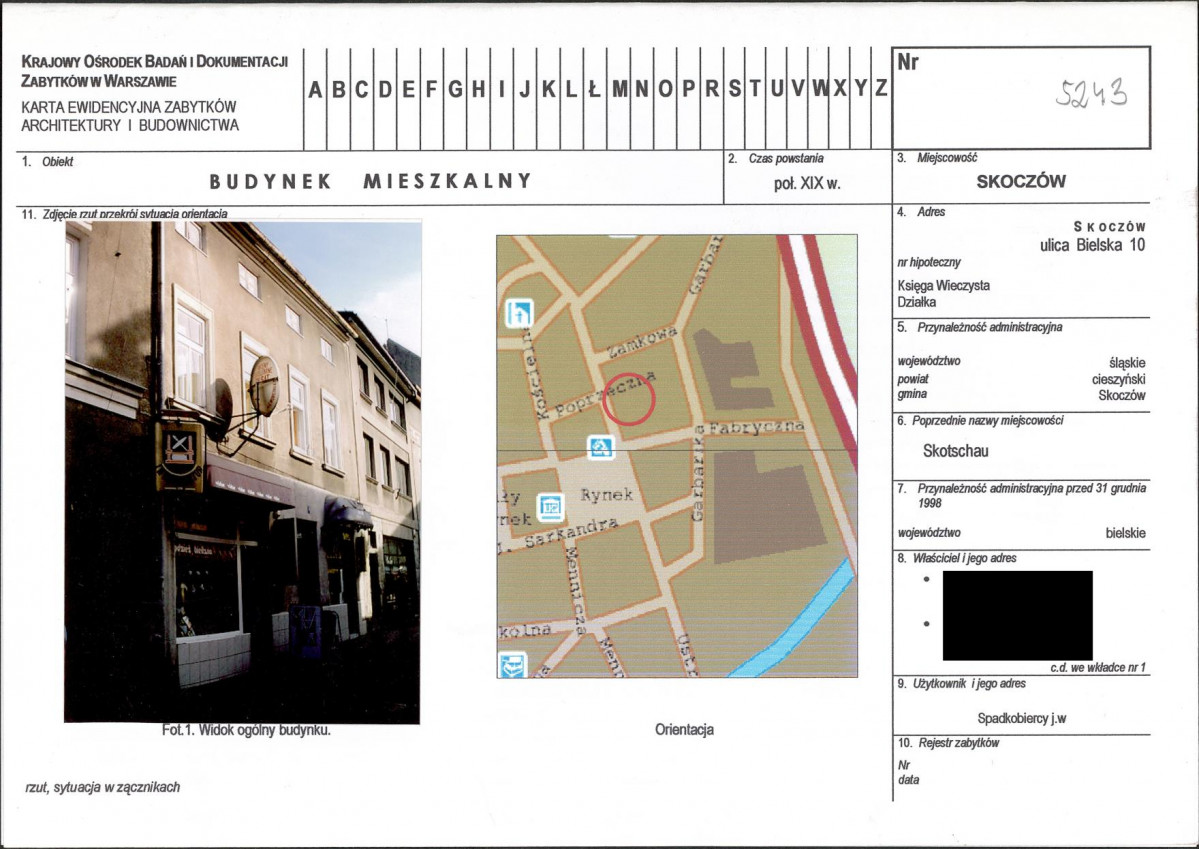Click the blacked-out owner redaction box
This screenshot has height=849, width=1199.
[x=1017, y=615]
